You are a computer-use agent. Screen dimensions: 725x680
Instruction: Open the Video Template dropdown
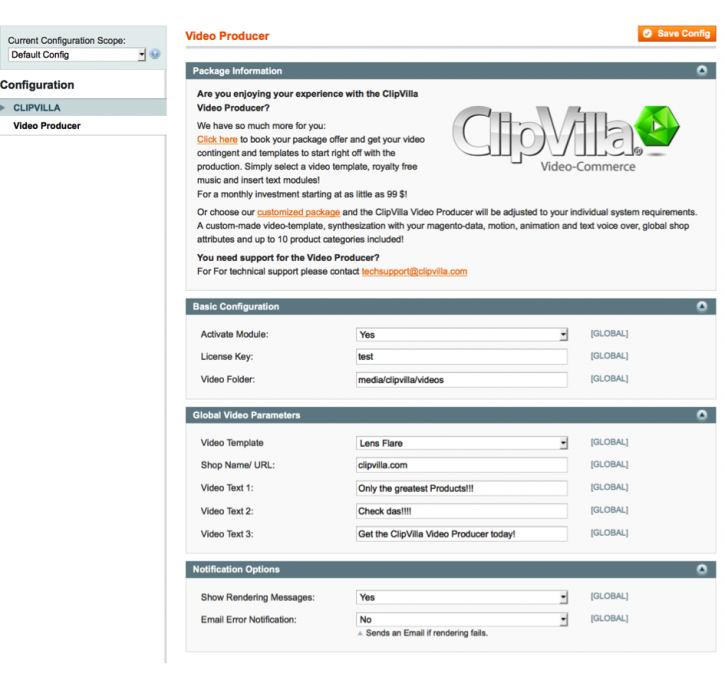462,443
